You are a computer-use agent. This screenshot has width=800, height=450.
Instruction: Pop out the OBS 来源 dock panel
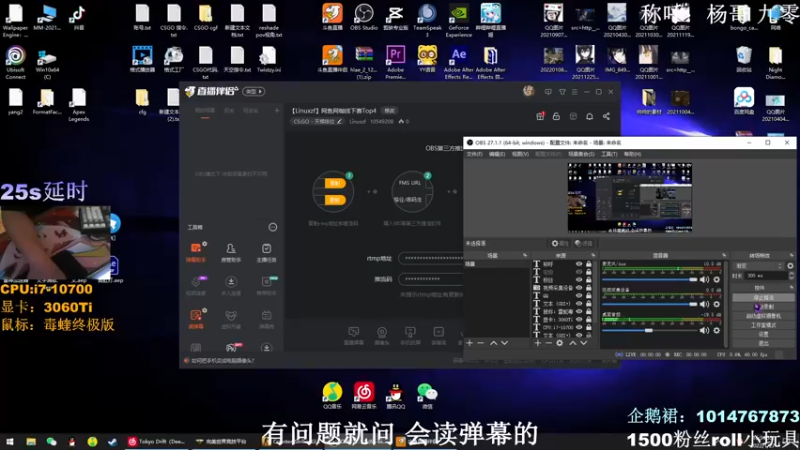(593, 255)
